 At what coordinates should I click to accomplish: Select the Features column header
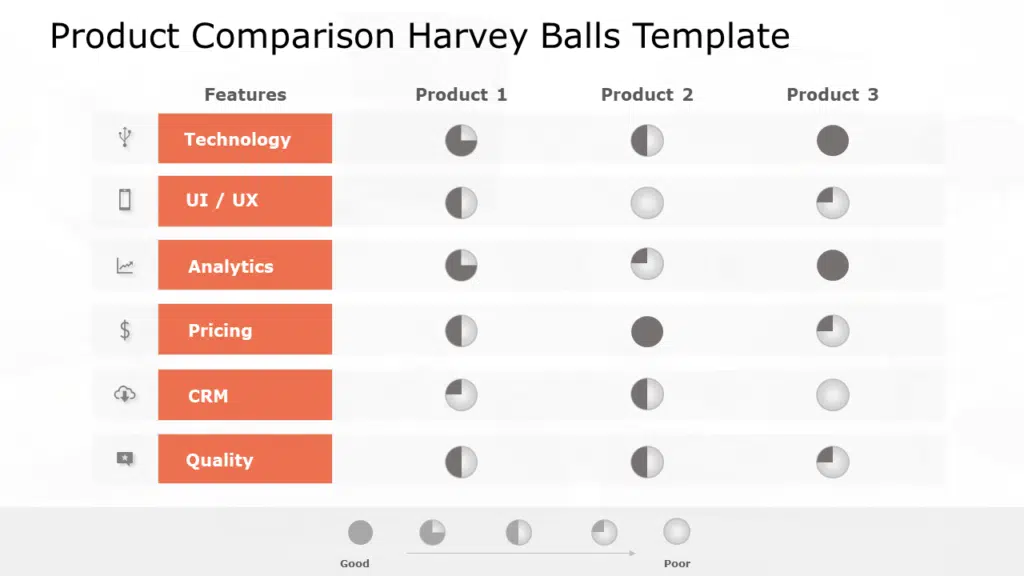(x=245, y=95)
